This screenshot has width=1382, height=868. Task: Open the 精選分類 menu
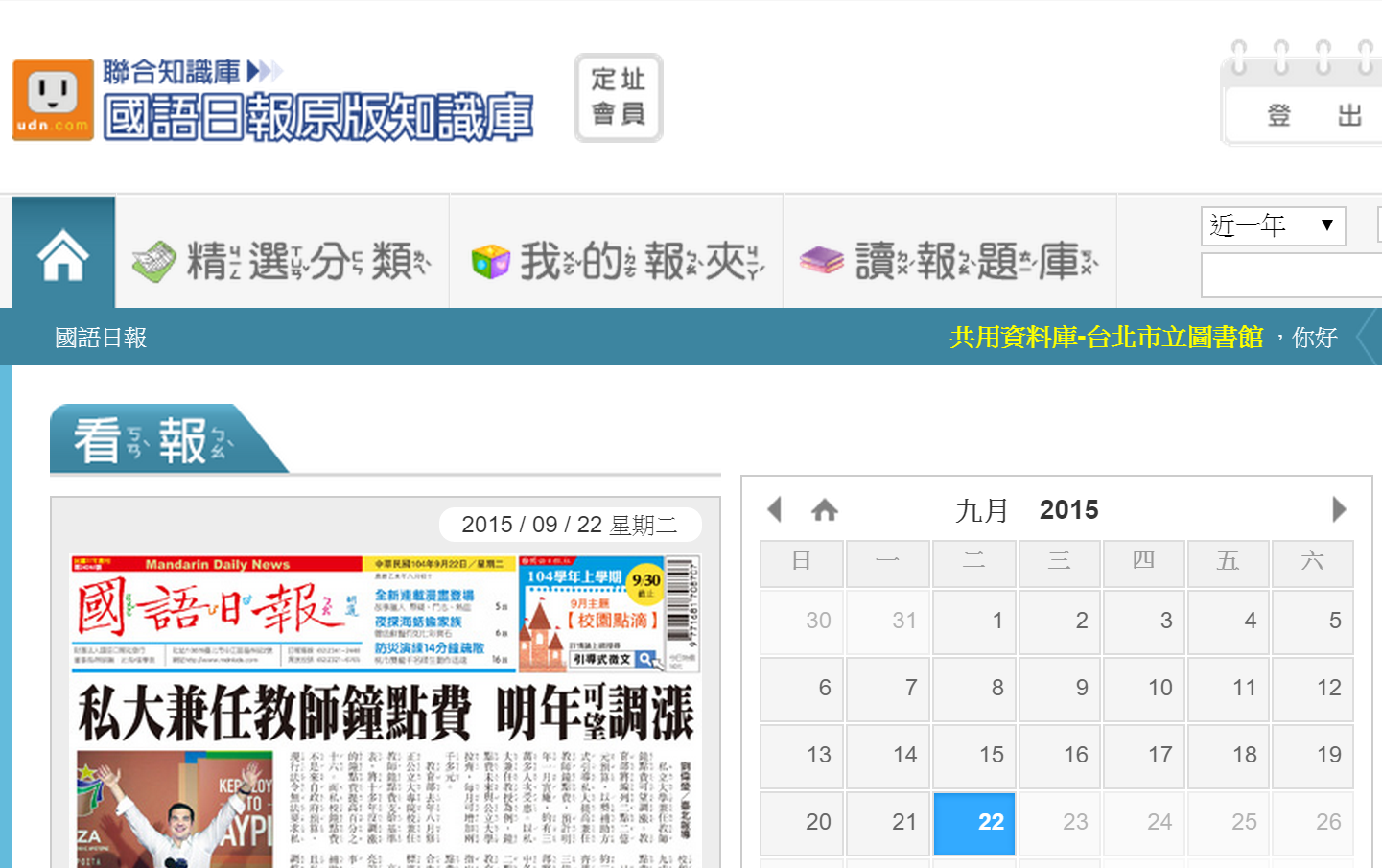pos(282,261)
